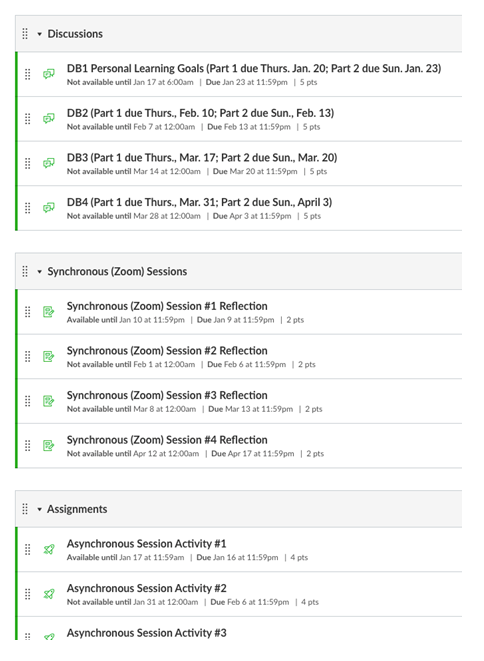Collapse the Synchronous (Zoom) Sessions group
The width and height of the screenshot is (484, 661).
click(x=40, y=272)
